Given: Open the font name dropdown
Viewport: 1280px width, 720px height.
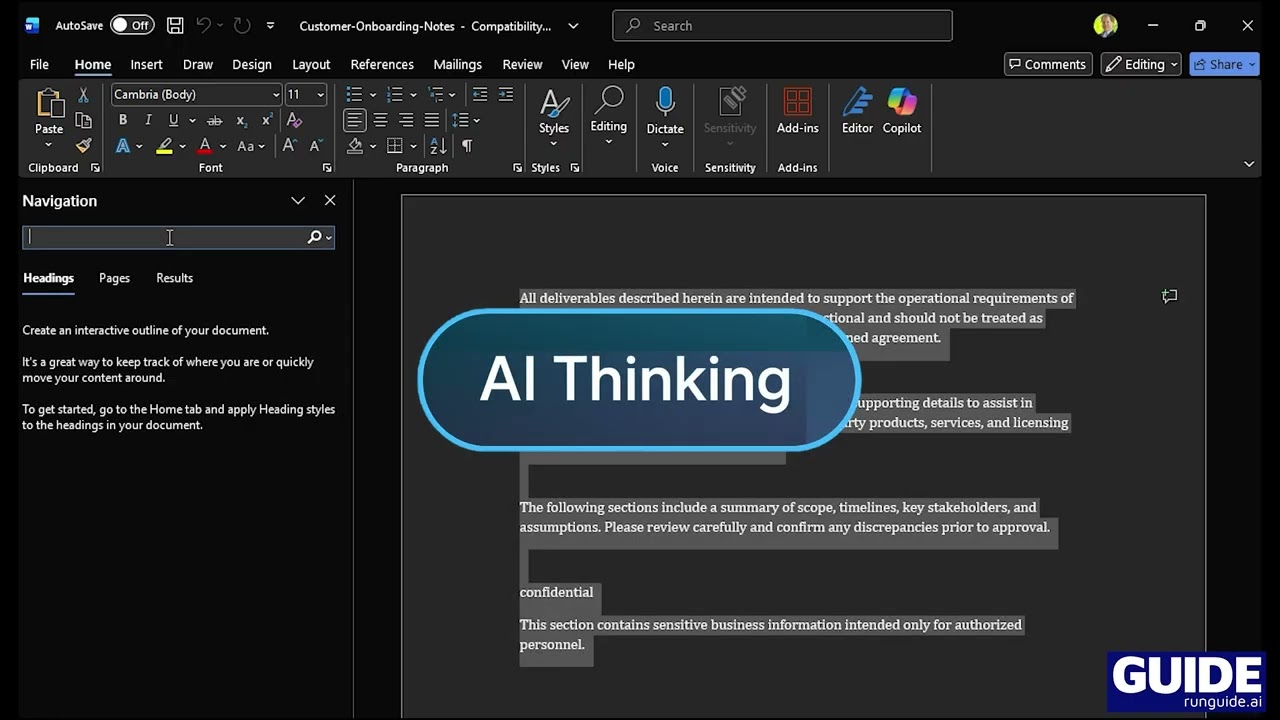Looking at the screenshot, I should point(276,94).
